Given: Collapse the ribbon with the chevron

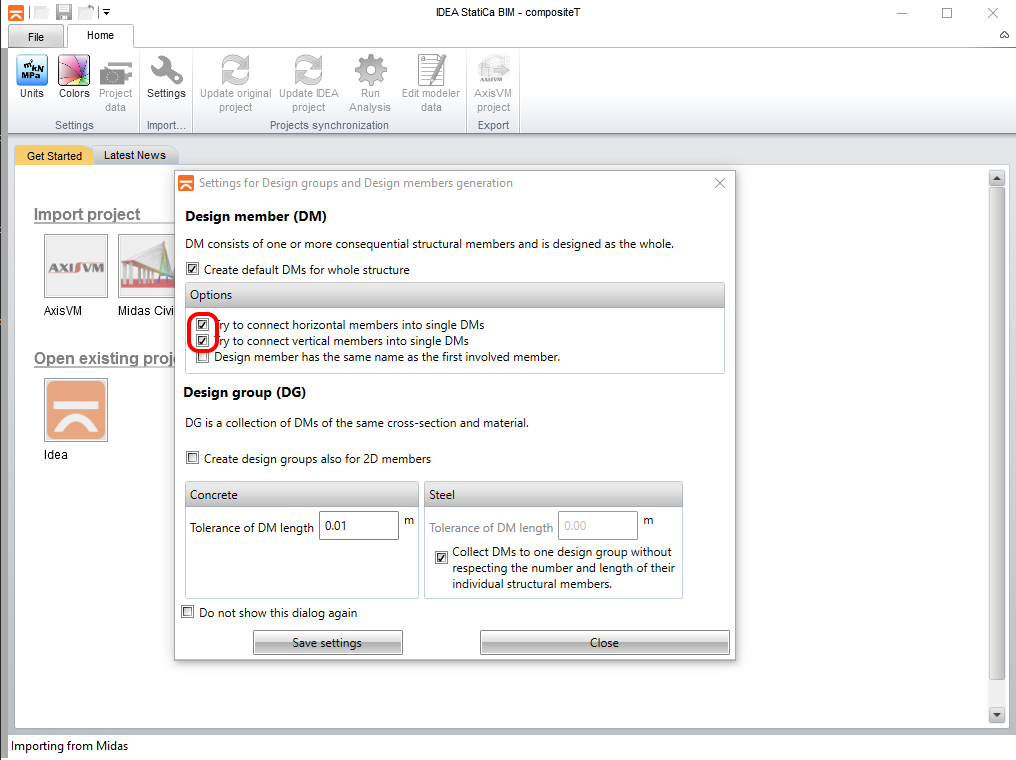Looking at the screenshot, I should (1004, 35).
